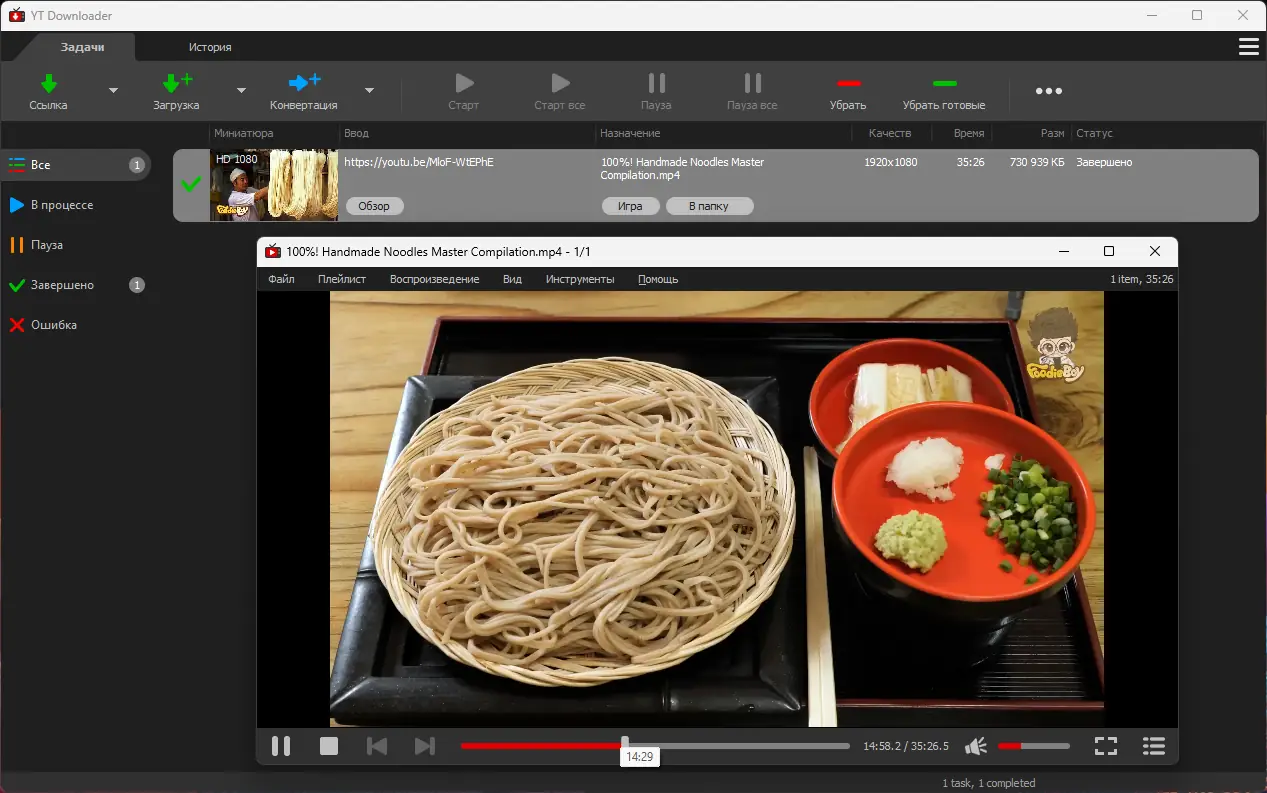Click the Обзор button on the task

tap(374, 205)
